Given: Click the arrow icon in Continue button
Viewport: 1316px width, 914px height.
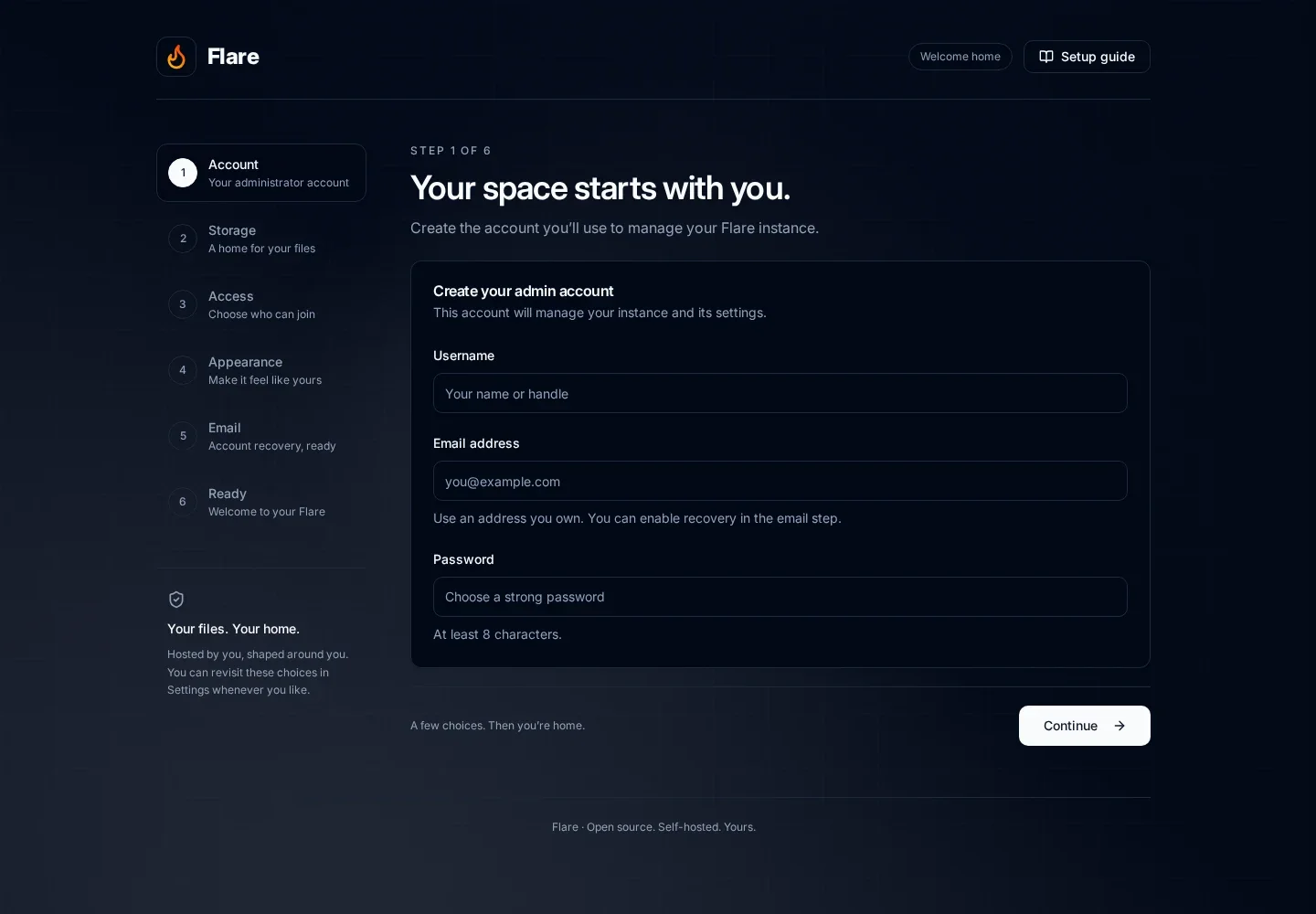Looking at the screenshot, I should pyautogui.click(x=1120, y=726).
